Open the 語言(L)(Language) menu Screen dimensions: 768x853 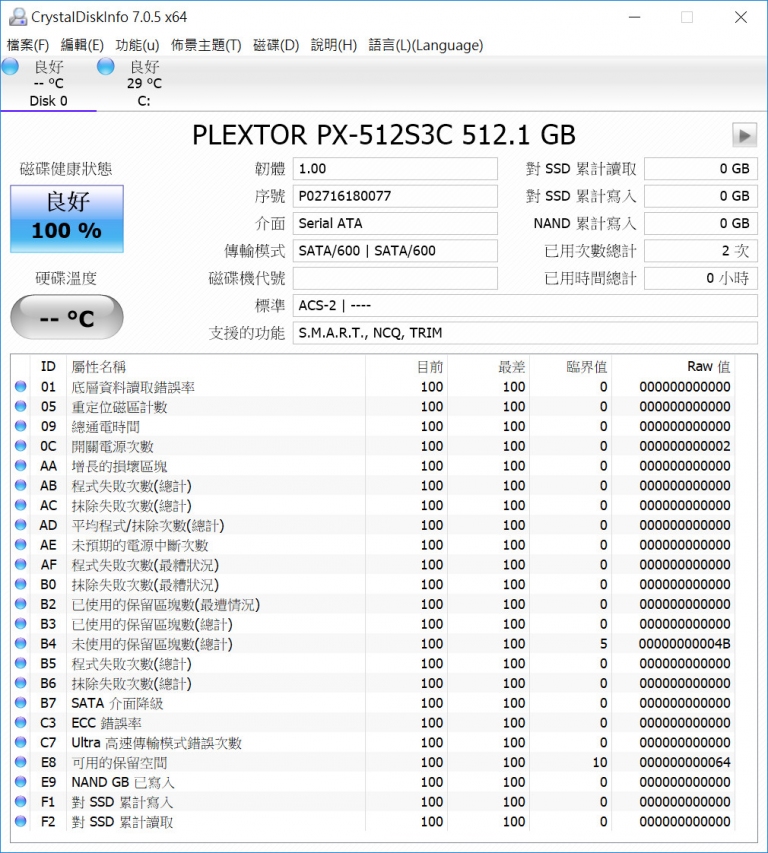[426, 45]
